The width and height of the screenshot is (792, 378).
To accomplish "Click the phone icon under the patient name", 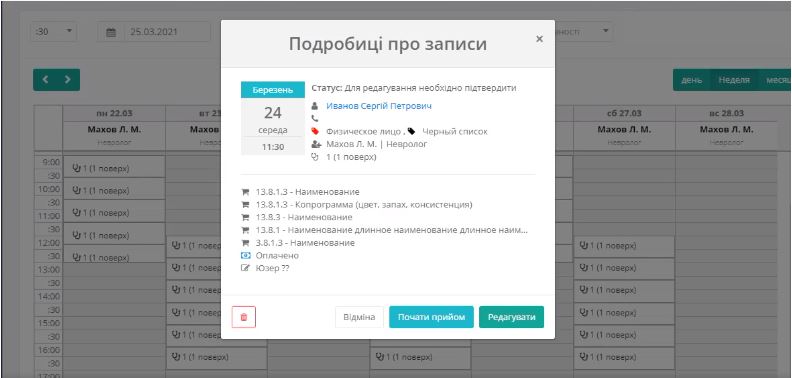I will point(315,119).
